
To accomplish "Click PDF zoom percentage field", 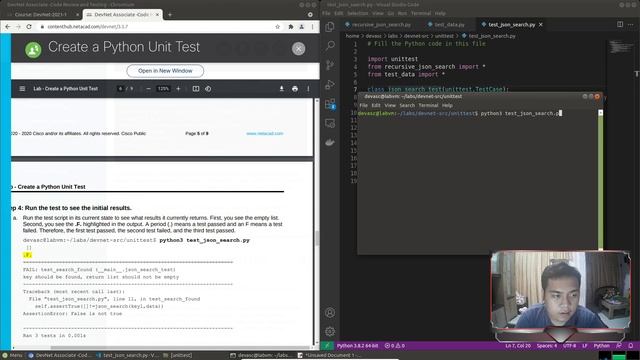I will tap(163, 89).
